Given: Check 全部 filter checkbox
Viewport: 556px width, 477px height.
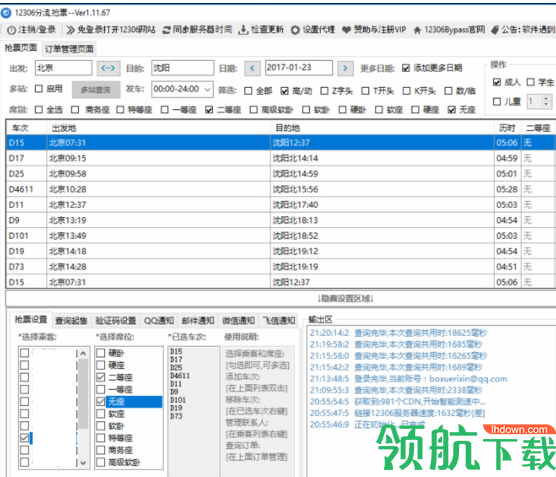Looking at the screenshot, I should [248, 91].
